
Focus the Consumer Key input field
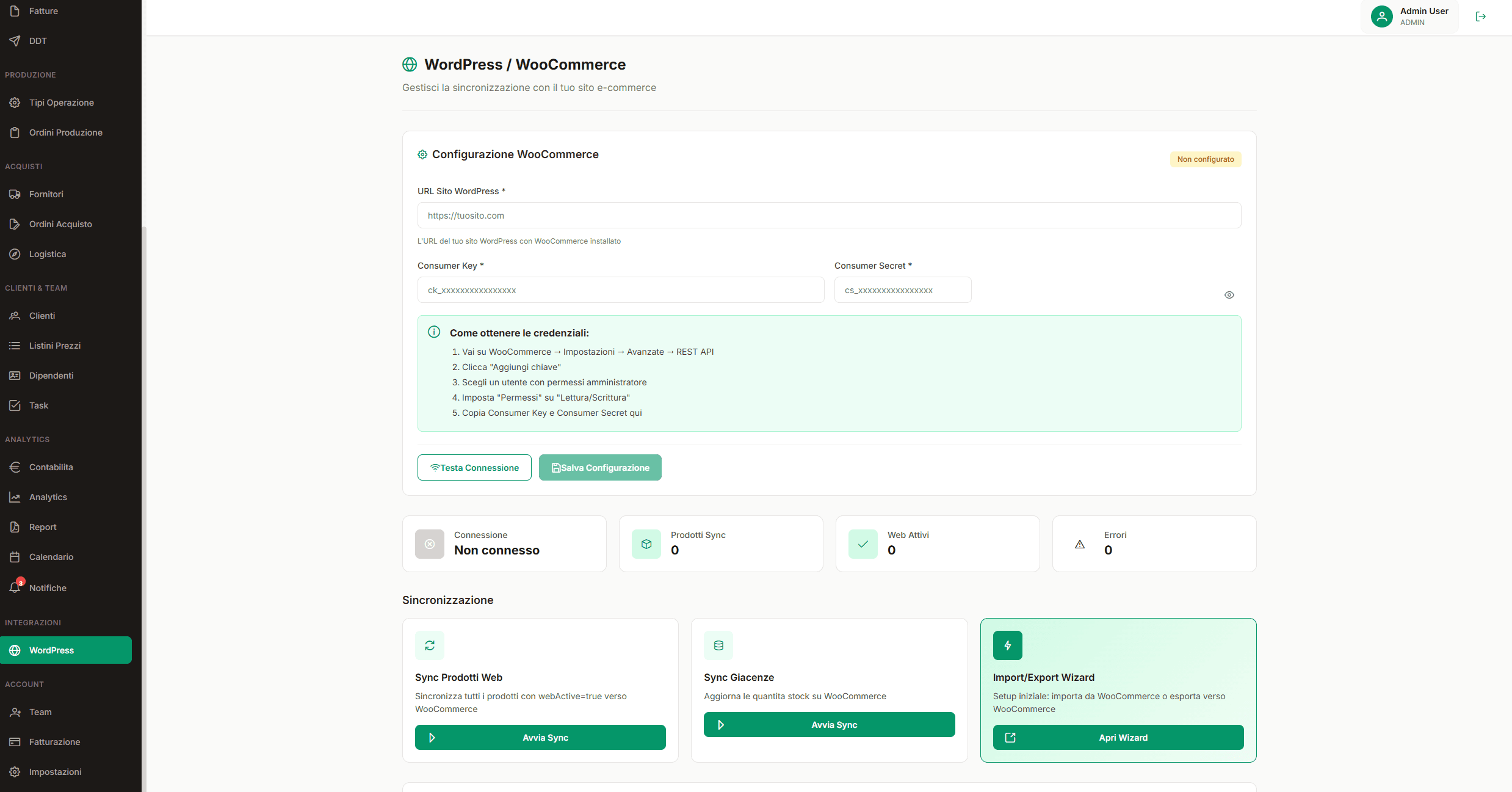click(620, 290)
